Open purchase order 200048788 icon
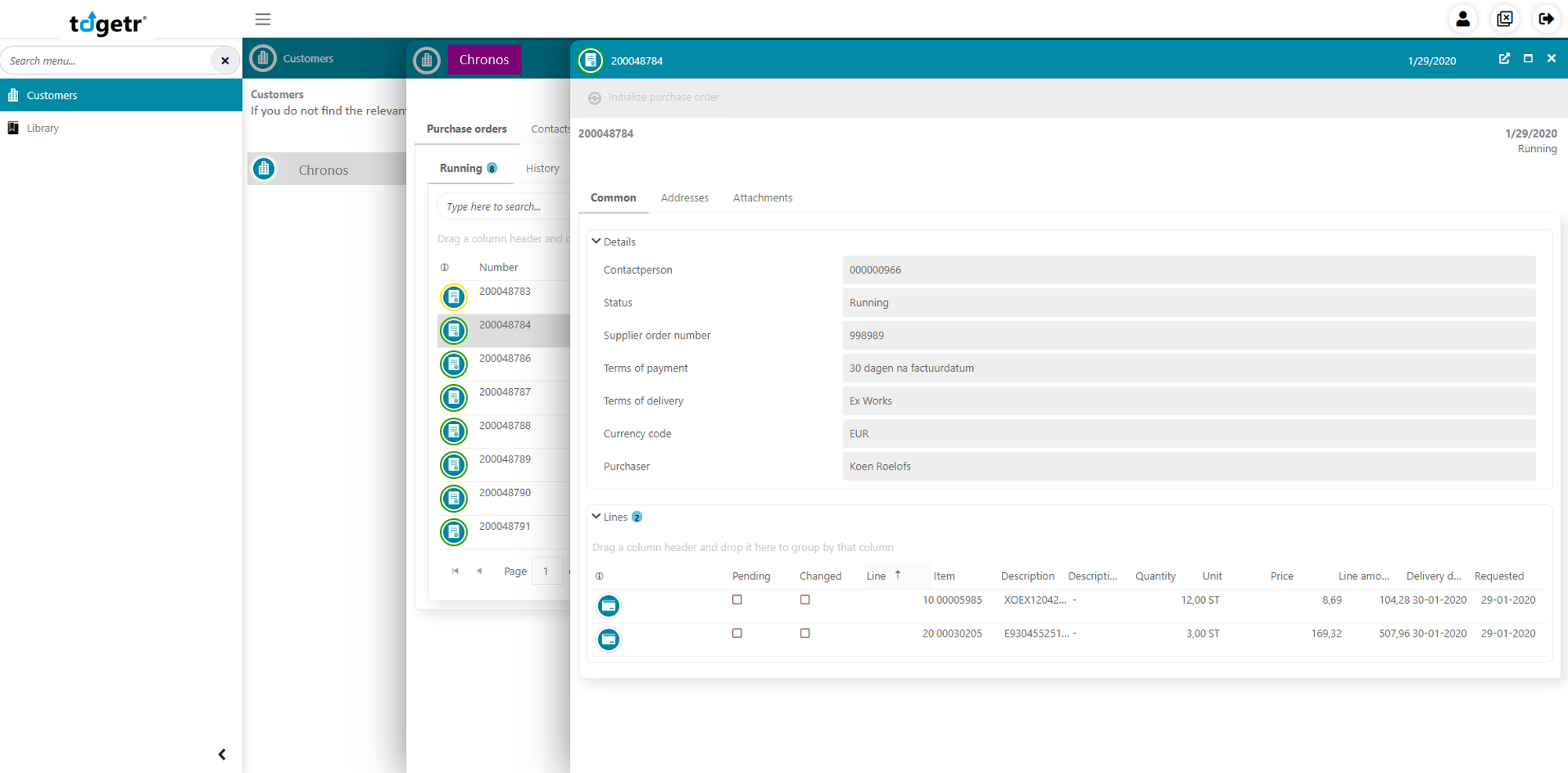Viewport: 1568px width, 773px height. [454, 432]
